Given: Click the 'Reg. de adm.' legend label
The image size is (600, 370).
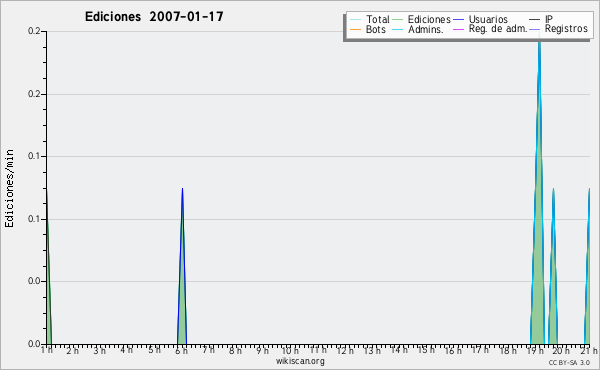Looking at the screenshot, I should point(498,29).
